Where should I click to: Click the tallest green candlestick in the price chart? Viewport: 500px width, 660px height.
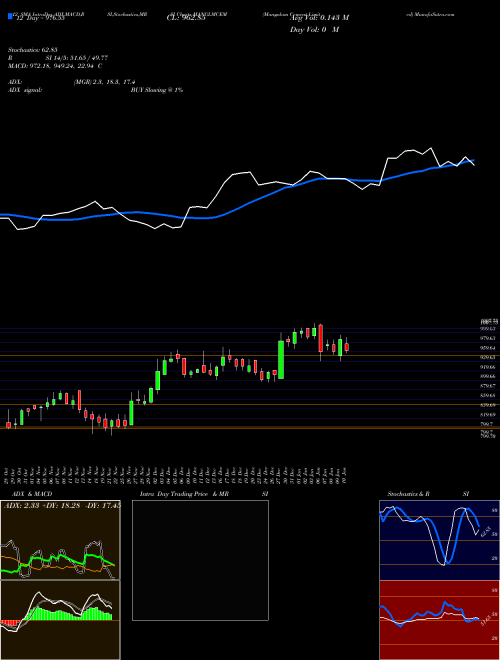tap(281, 359)
